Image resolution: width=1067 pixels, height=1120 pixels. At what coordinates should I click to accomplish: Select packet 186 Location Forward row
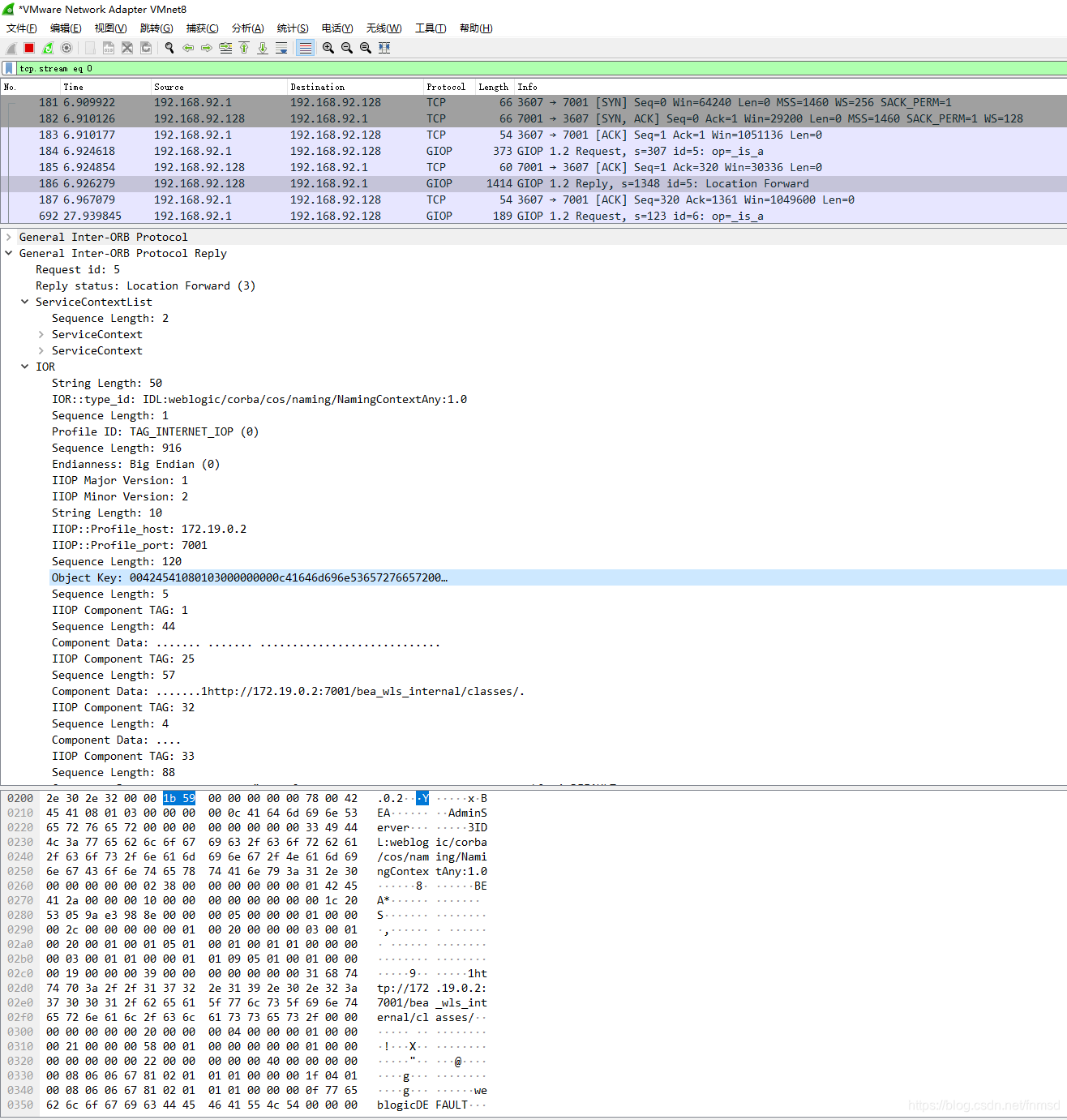[x=533, y=183]
